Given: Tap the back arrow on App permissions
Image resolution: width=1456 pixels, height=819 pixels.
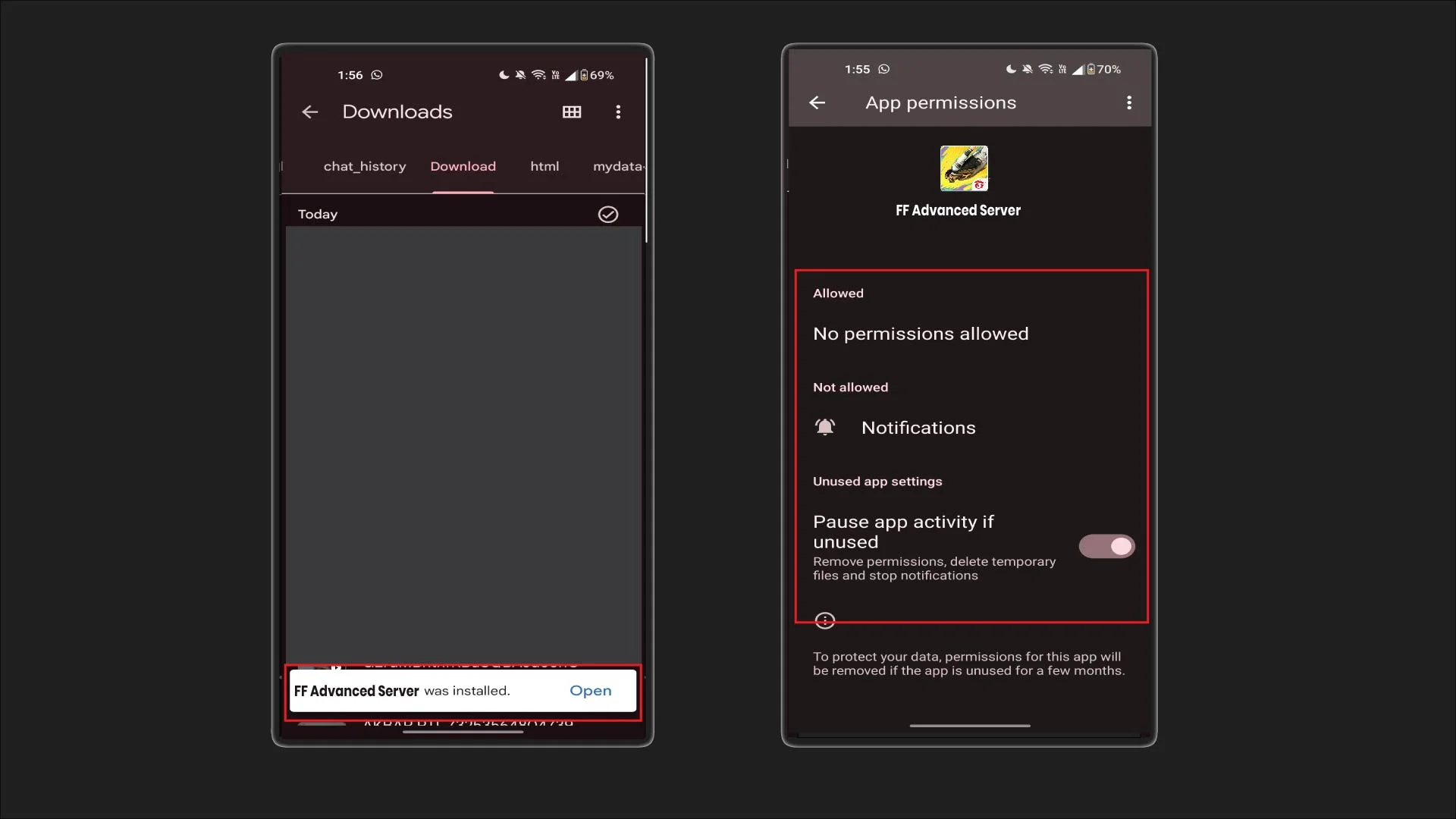Looking at the screenshot, I should (817, 102).
